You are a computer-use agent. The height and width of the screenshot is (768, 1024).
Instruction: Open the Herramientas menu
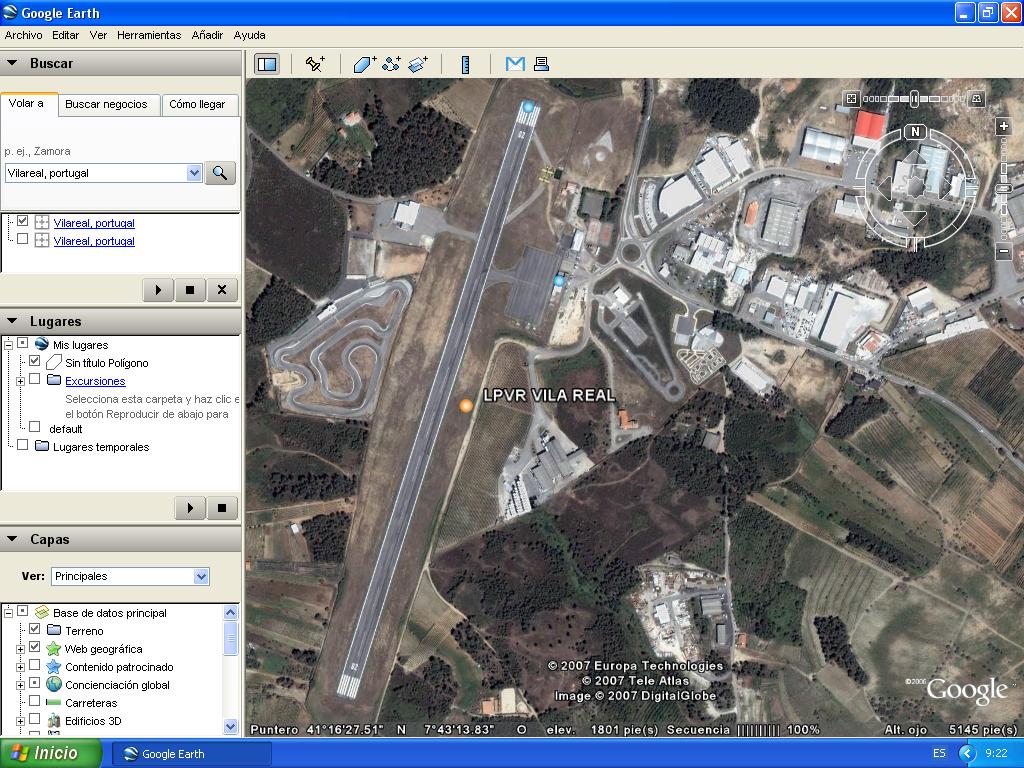coord(148,35)
